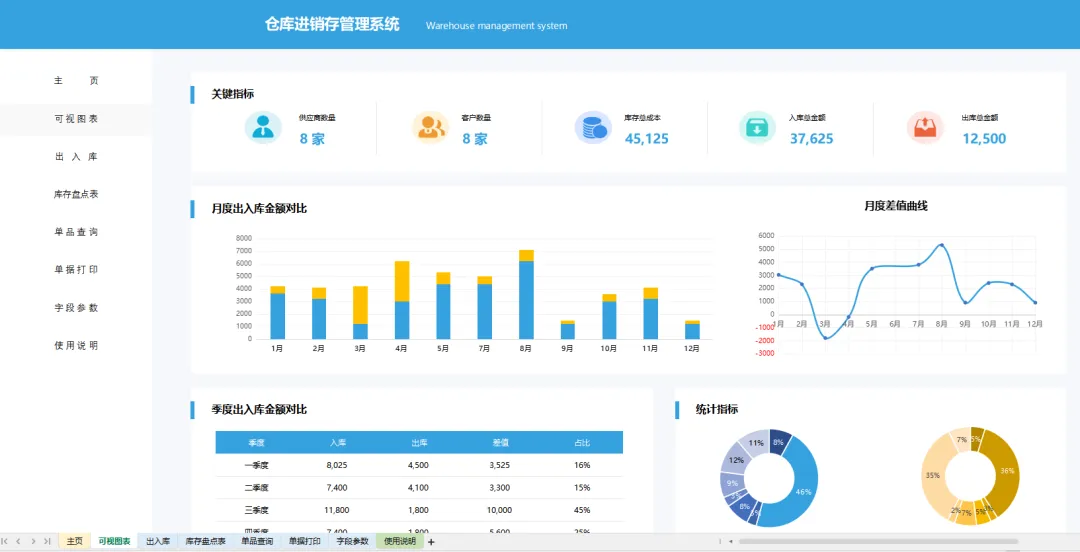Switch to the 可视图表 sheet tab

pyautogui.click(x=114, y=542)
